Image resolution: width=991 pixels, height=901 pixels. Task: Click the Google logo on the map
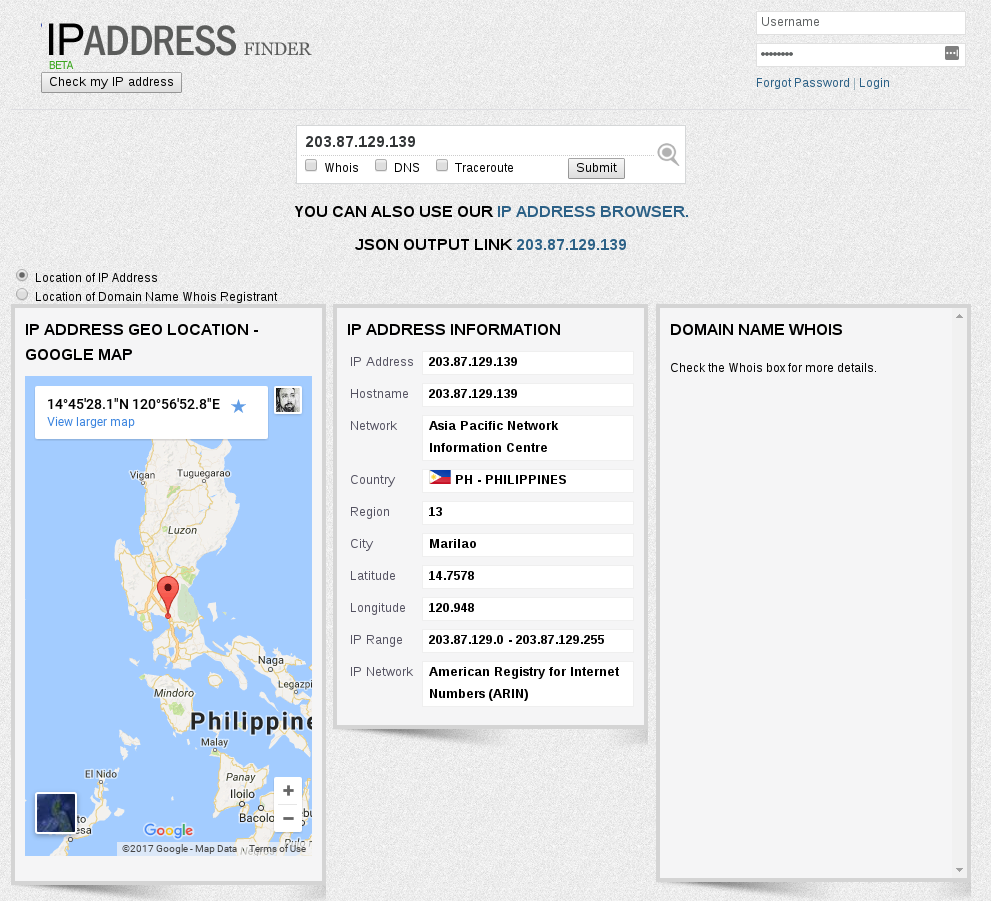click(168, 830)
